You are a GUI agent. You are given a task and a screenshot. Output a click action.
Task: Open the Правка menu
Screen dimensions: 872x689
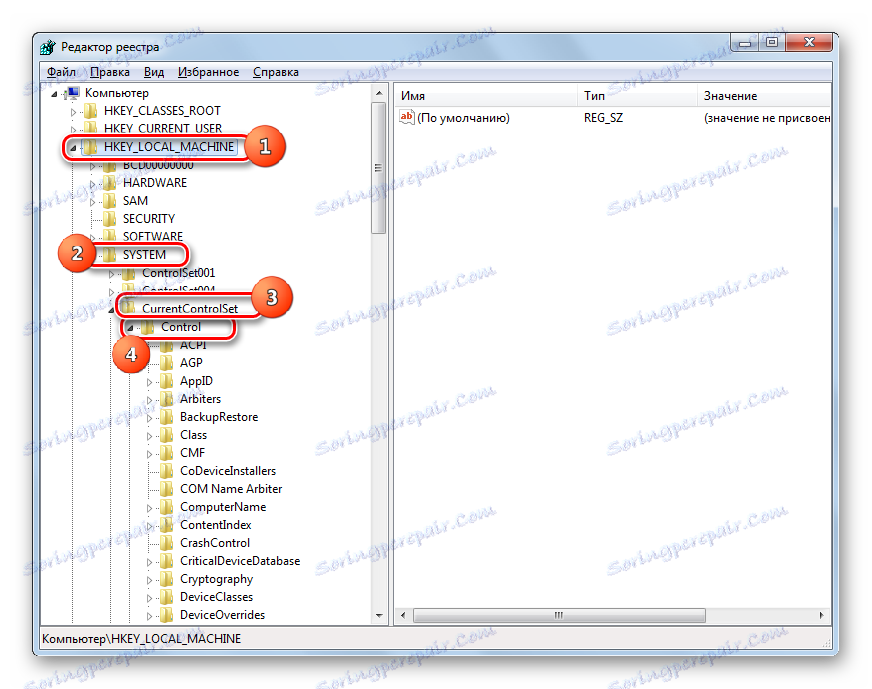point(109,71)
